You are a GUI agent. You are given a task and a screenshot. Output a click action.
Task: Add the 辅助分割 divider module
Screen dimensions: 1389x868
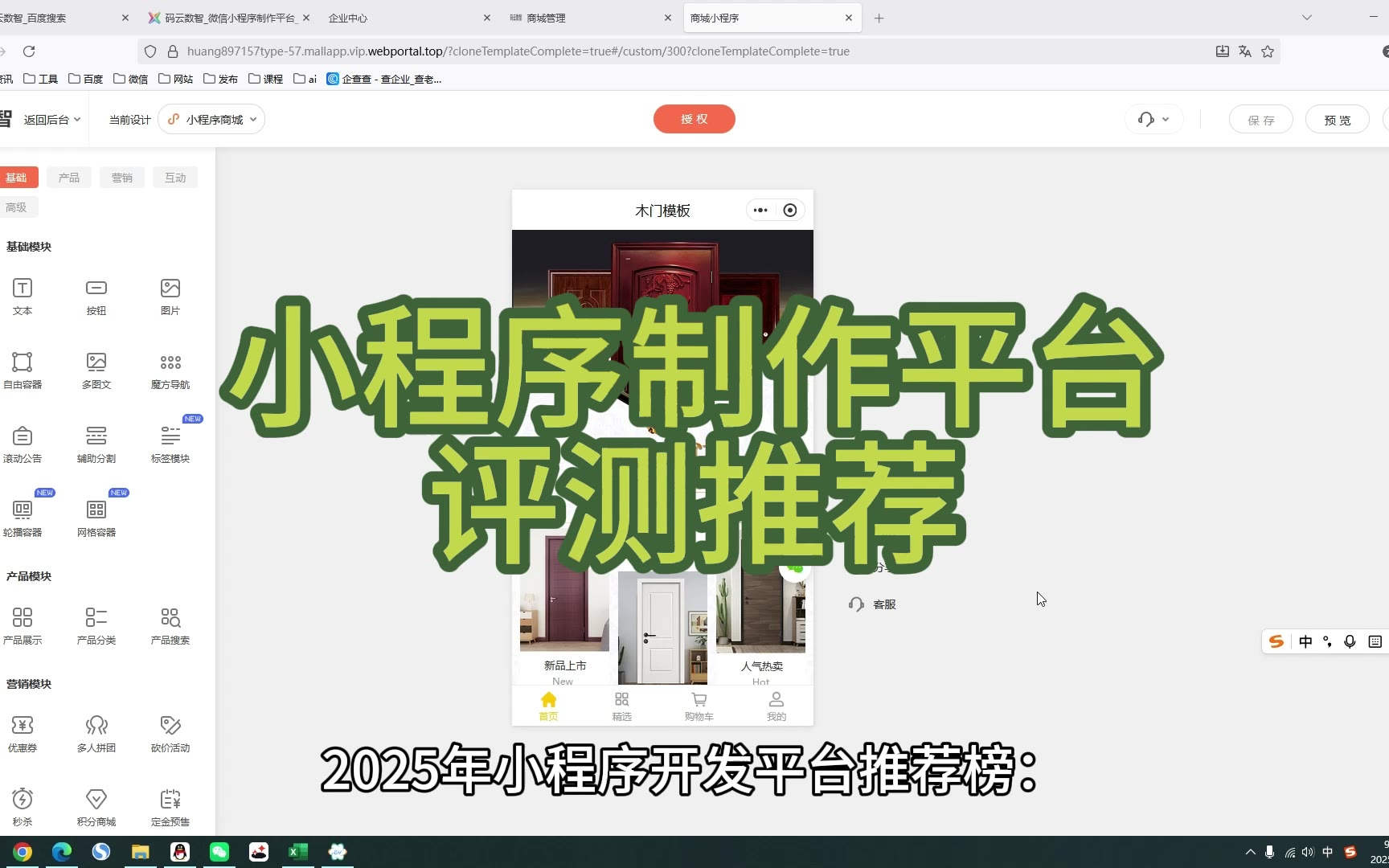click(96, 444)
